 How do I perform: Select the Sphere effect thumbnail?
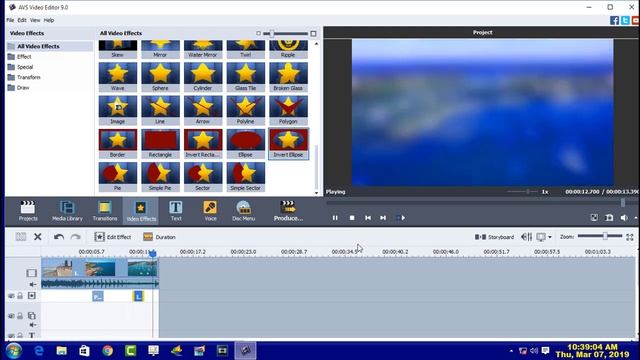click(x=160, y=77)
